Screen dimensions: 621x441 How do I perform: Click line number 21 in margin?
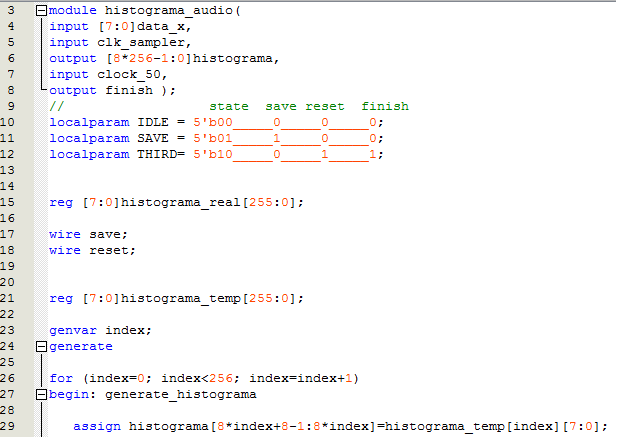coord(7,298)
